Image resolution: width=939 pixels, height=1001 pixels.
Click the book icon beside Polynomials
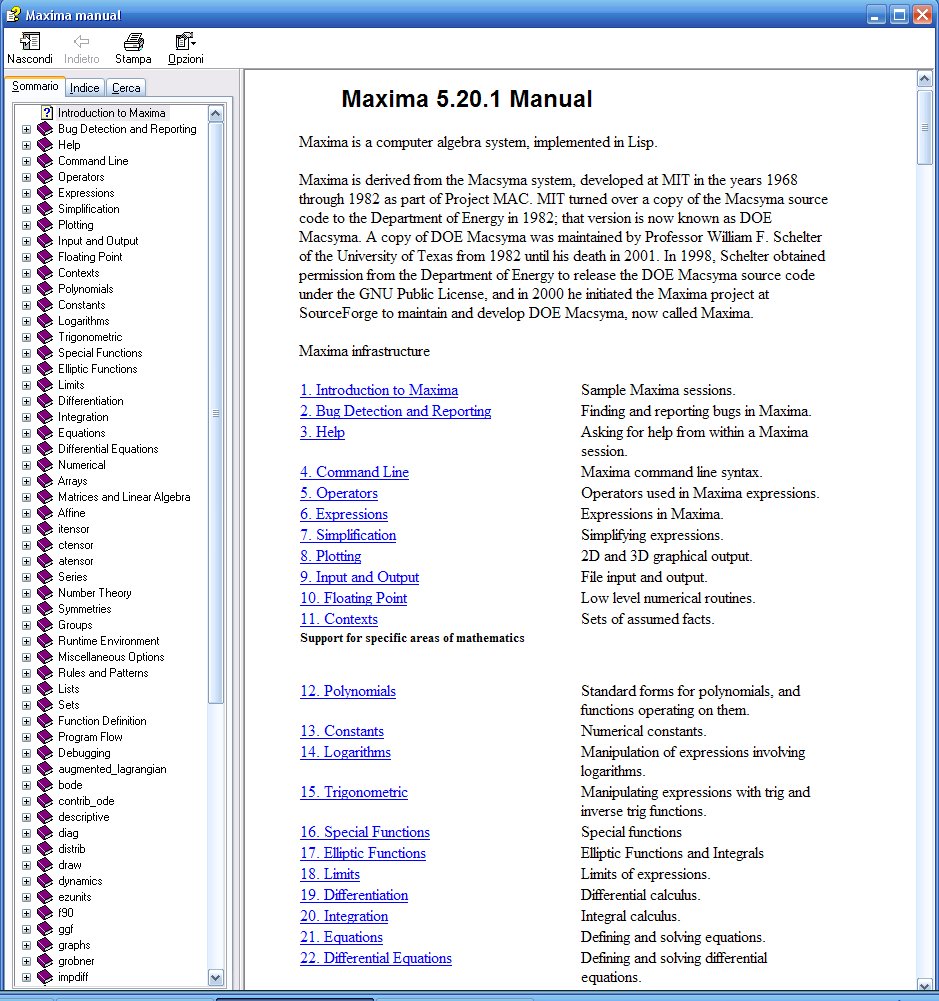tap(45, 289)
